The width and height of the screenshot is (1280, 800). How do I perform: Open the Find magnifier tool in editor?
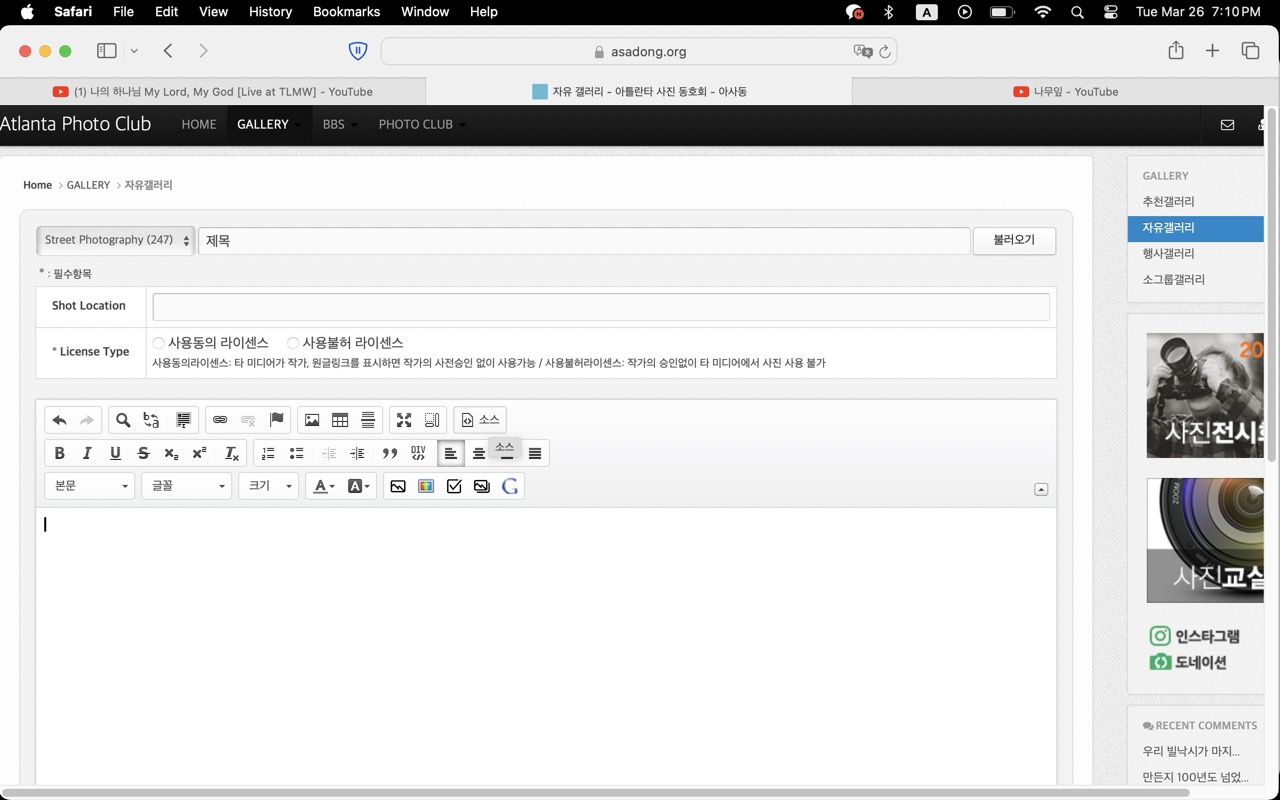point(123,420)
